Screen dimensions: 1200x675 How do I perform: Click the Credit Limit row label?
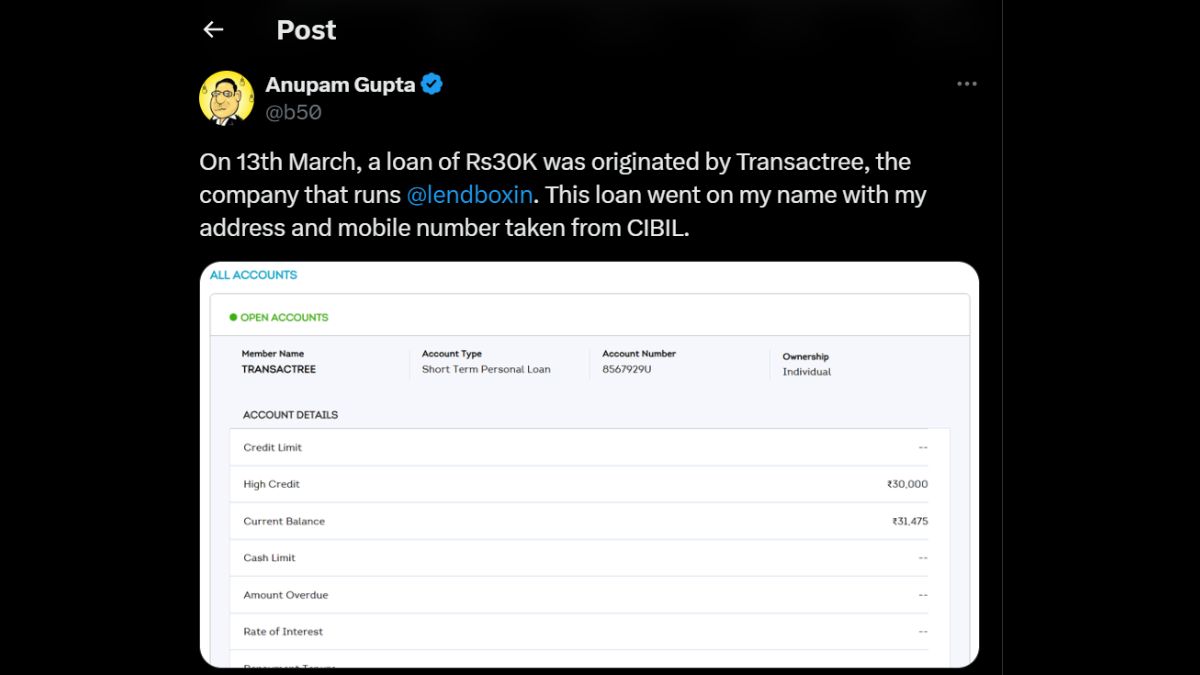272,447
